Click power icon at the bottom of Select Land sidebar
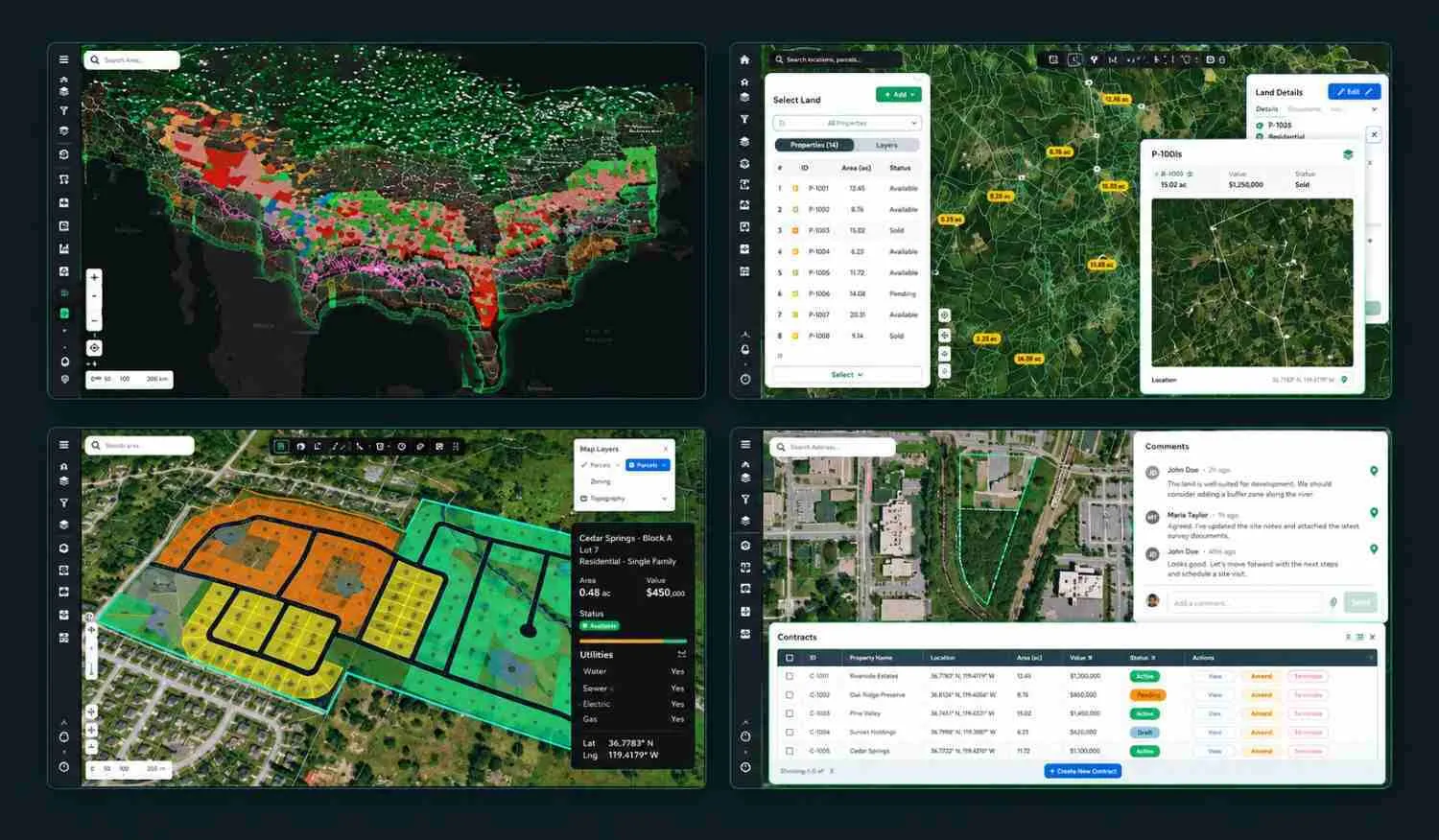The width and height of the screenshot is (1439, 840). (x=744, y=380)
